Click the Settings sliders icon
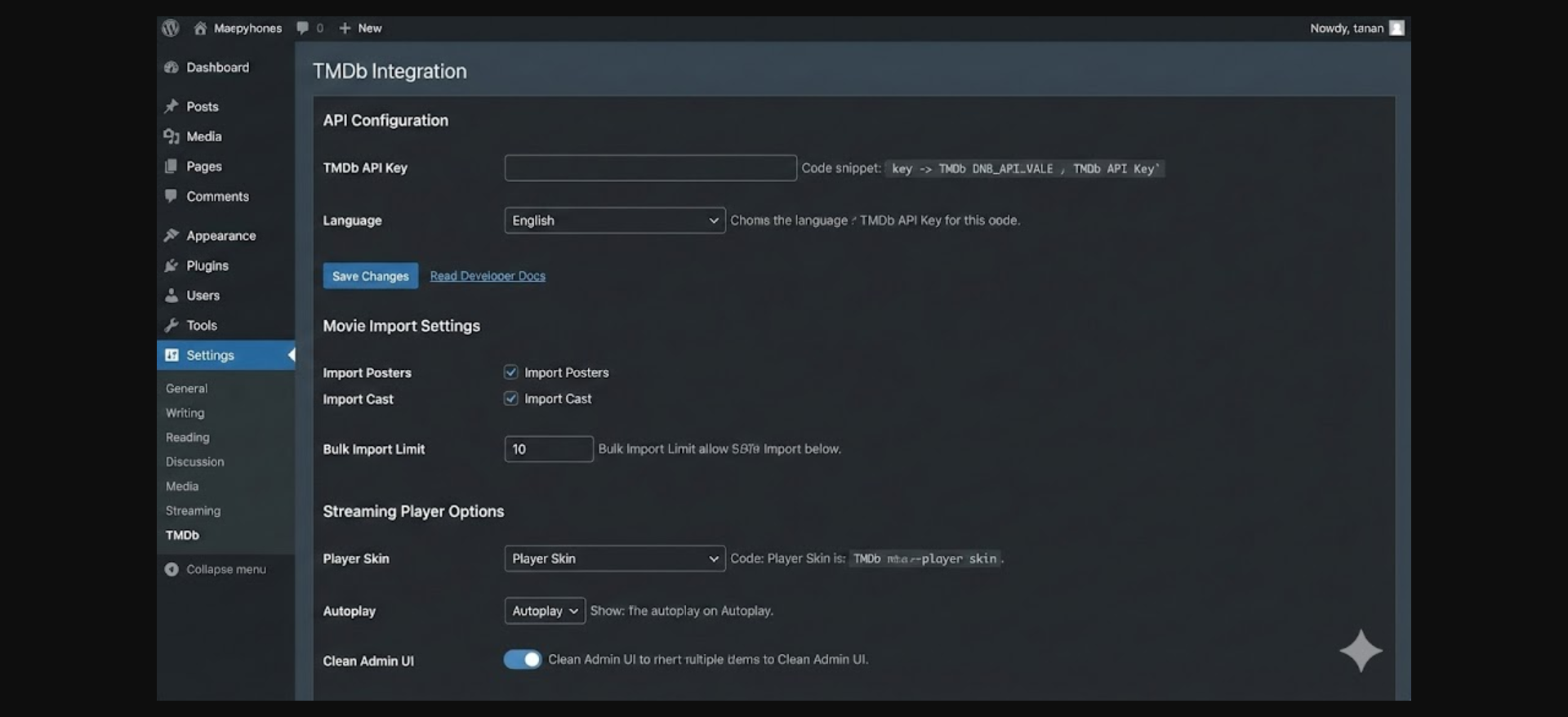 tap(171, 355)
